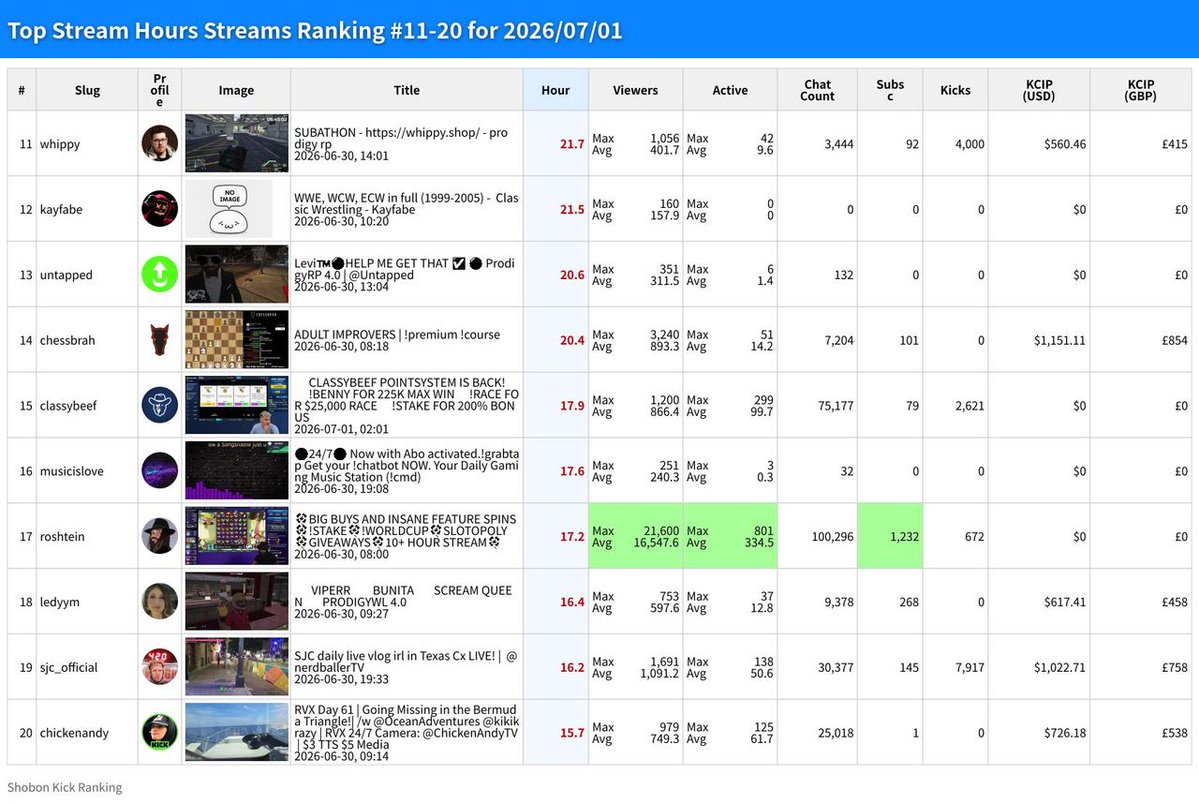Select chessbrah's $1,151.11 KCIP value
The width and height of the screenshot is (1199, 804).
pos(1059,340)
